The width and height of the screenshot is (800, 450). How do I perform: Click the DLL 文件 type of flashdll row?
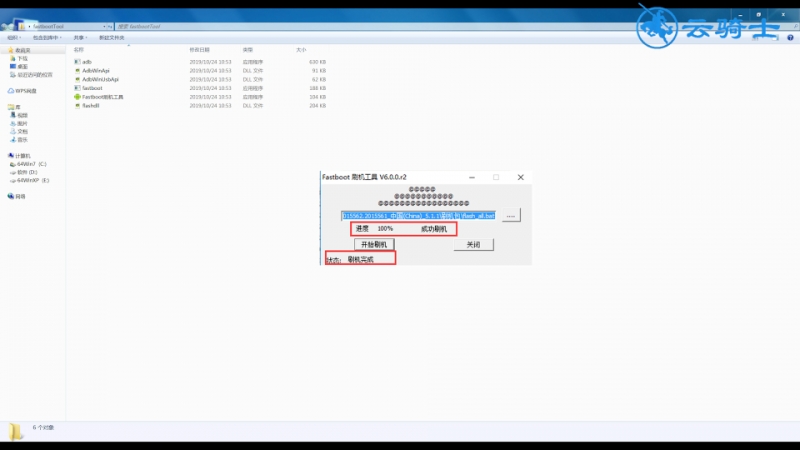click(253, 106)
